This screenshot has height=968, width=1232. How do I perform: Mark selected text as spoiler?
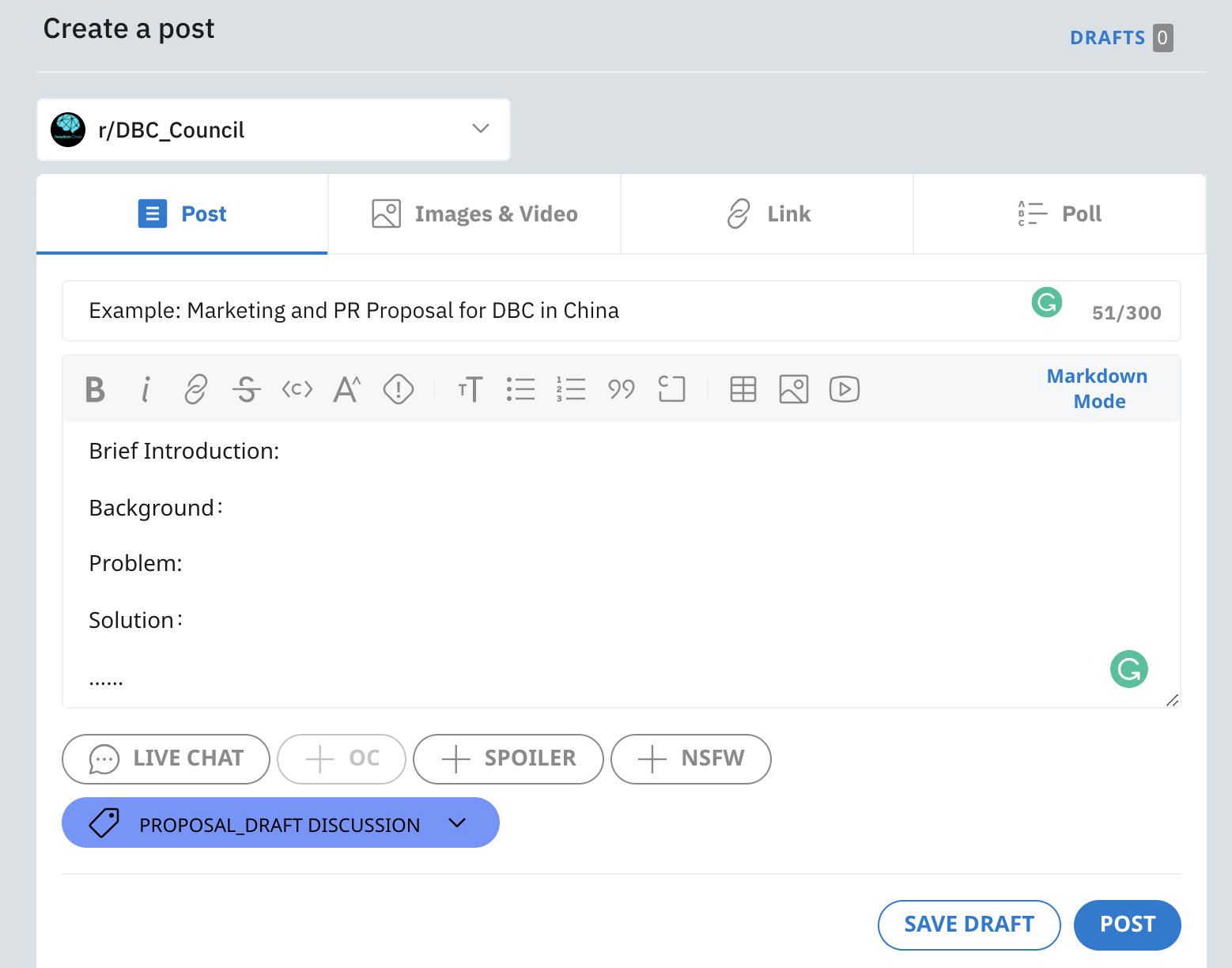click(399, 389)
